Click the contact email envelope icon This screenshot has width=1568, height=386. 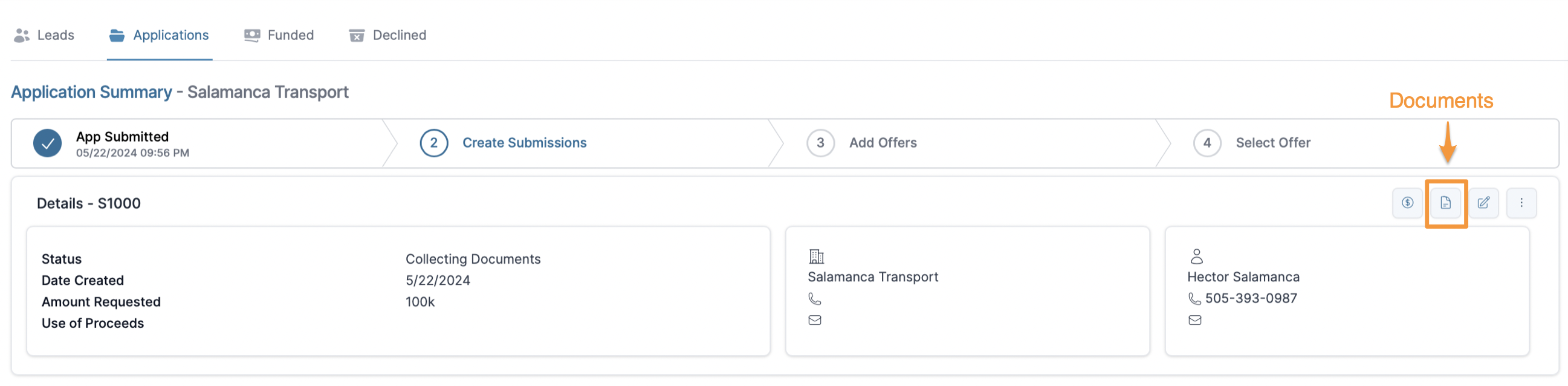(1195, 320)
